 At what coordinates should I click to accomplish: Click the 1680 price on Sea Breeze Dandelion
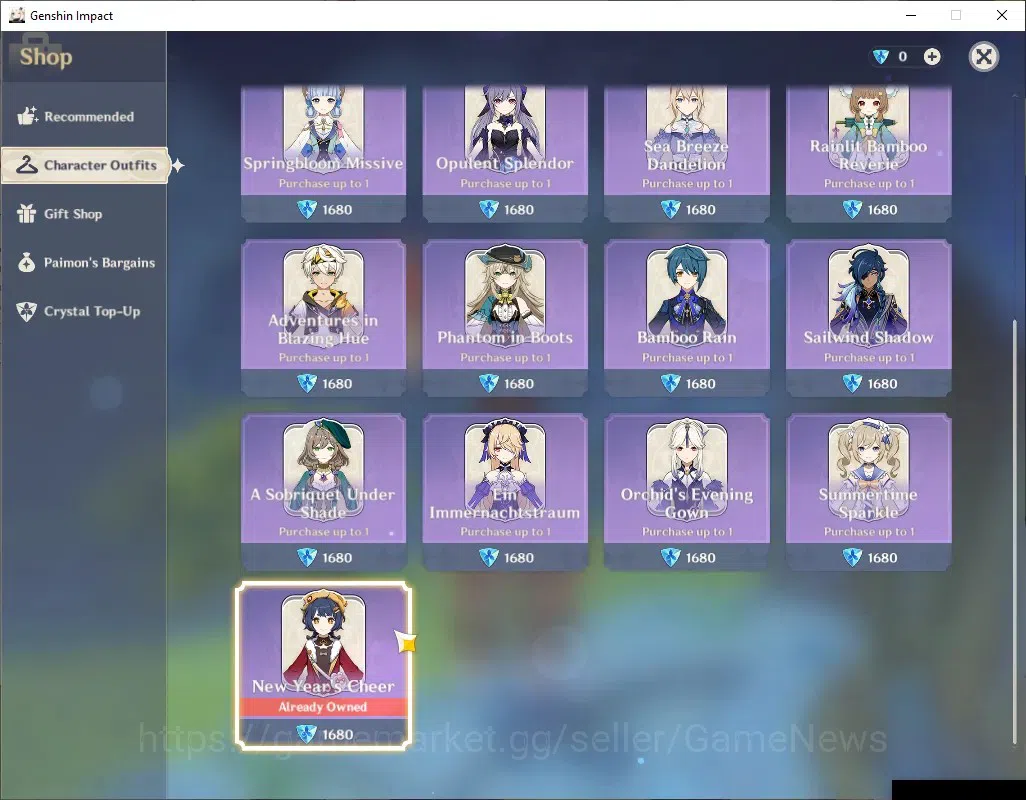700,210
